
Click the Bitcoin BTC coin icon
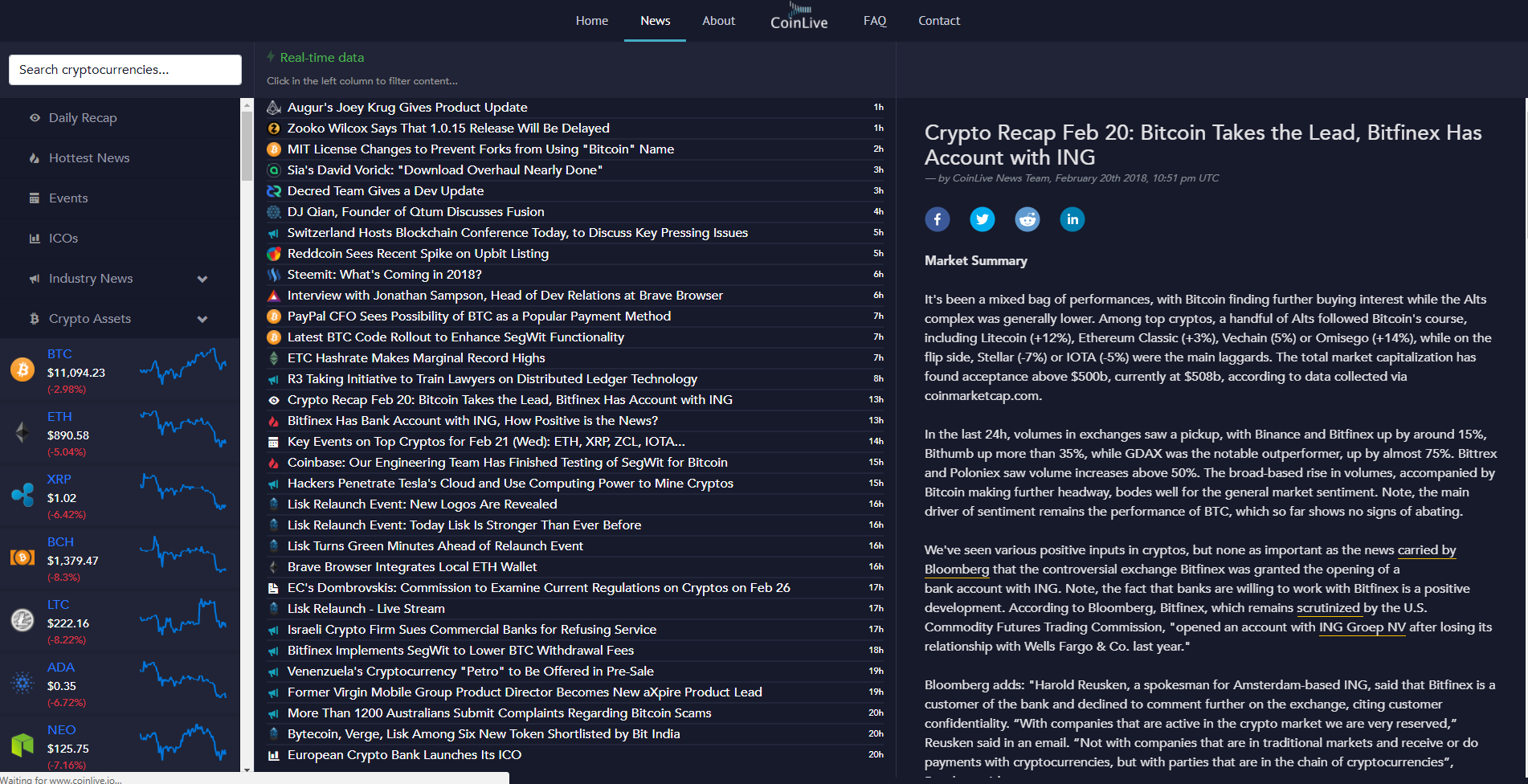22,370
